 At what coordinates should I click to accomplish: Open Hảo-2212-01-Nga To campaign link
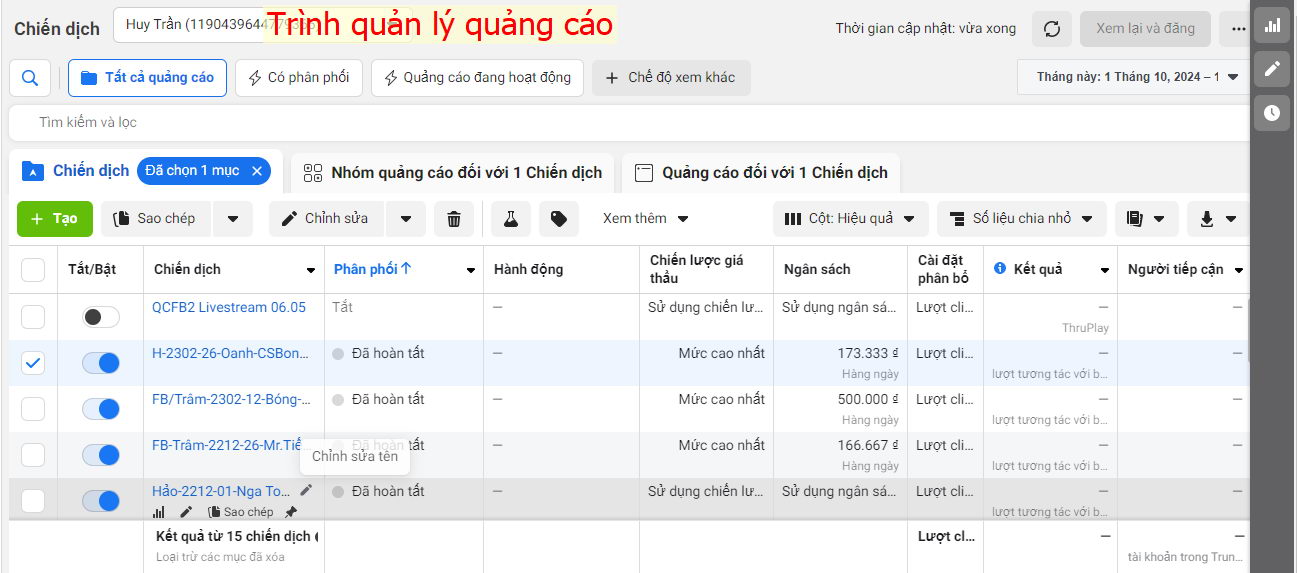pyautogui.click(x=222, y=491)
